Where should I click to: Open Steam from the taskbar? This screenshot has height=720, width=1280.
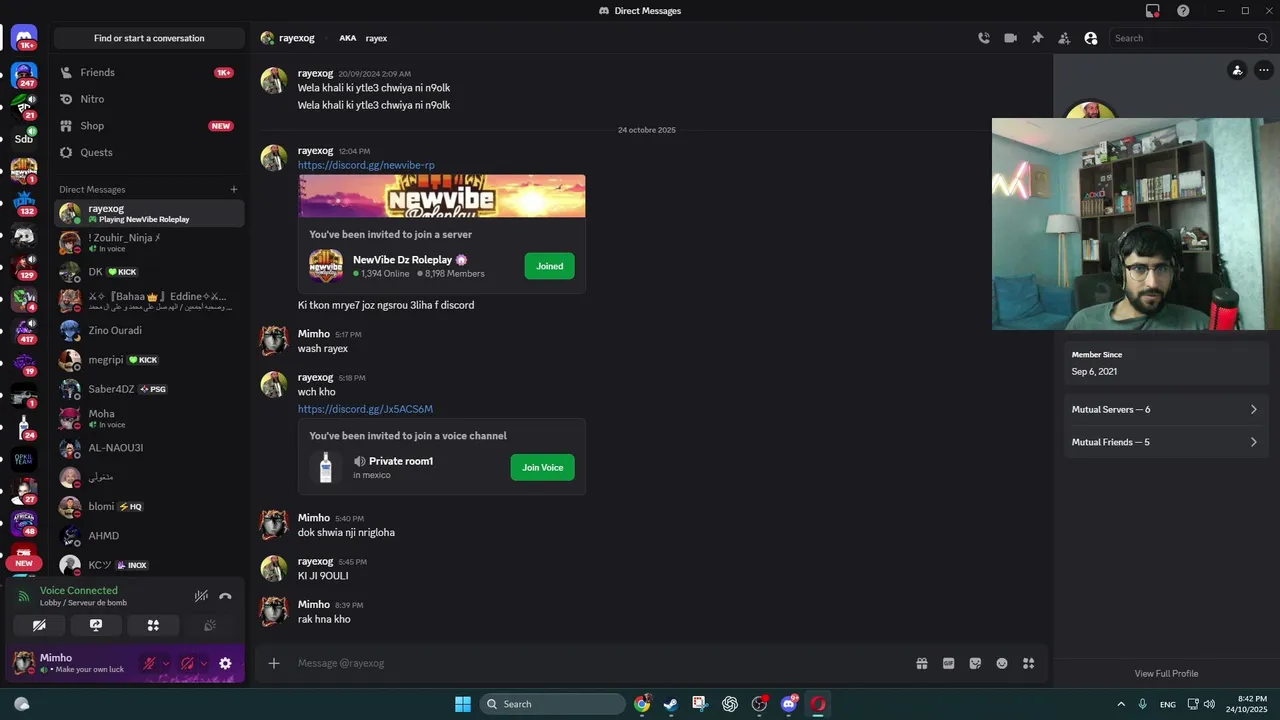click(671, 704)
